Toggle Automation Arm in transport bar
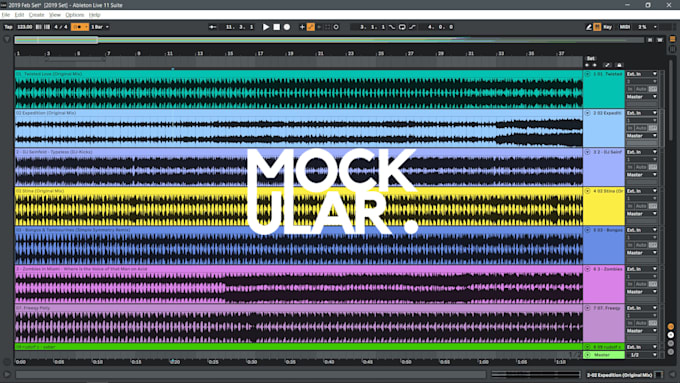680x383 pixels. pos(311,27)
